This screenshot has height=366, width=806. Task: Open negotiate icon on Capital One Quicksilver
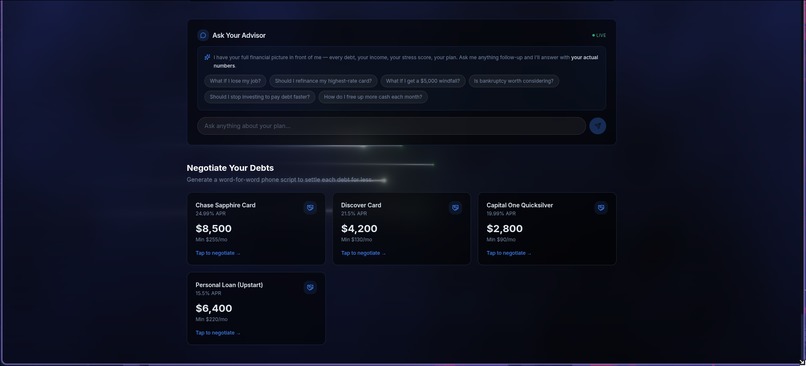coord(601,208)
